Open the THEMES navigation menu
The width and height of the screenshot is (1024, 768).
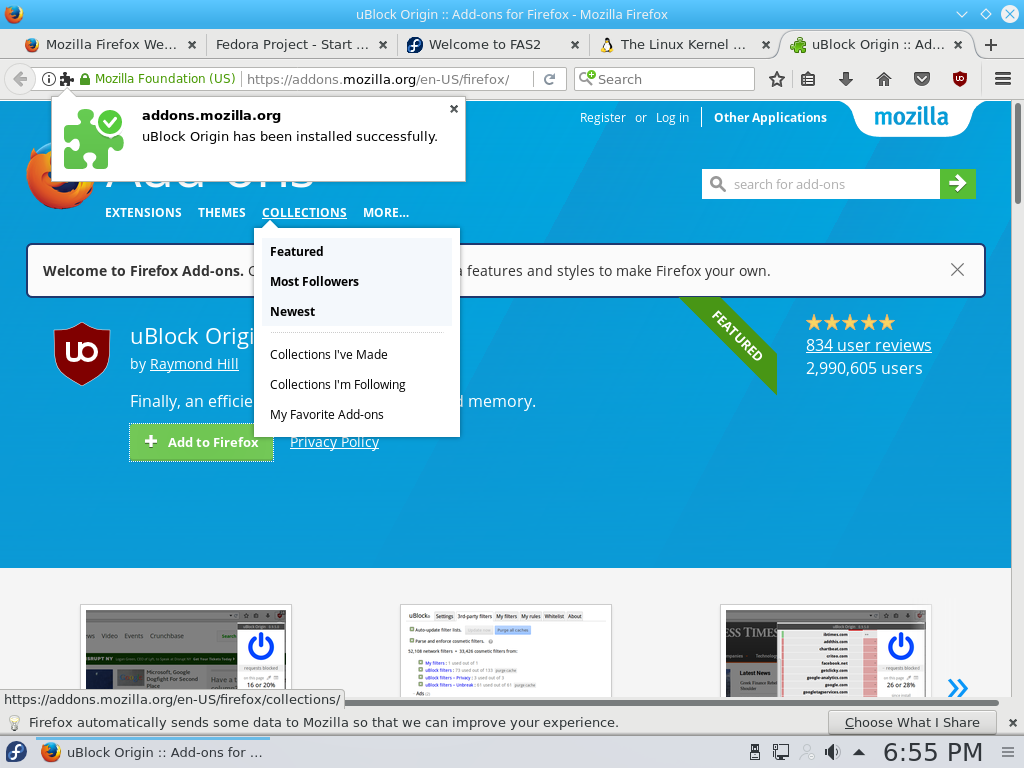222,213
